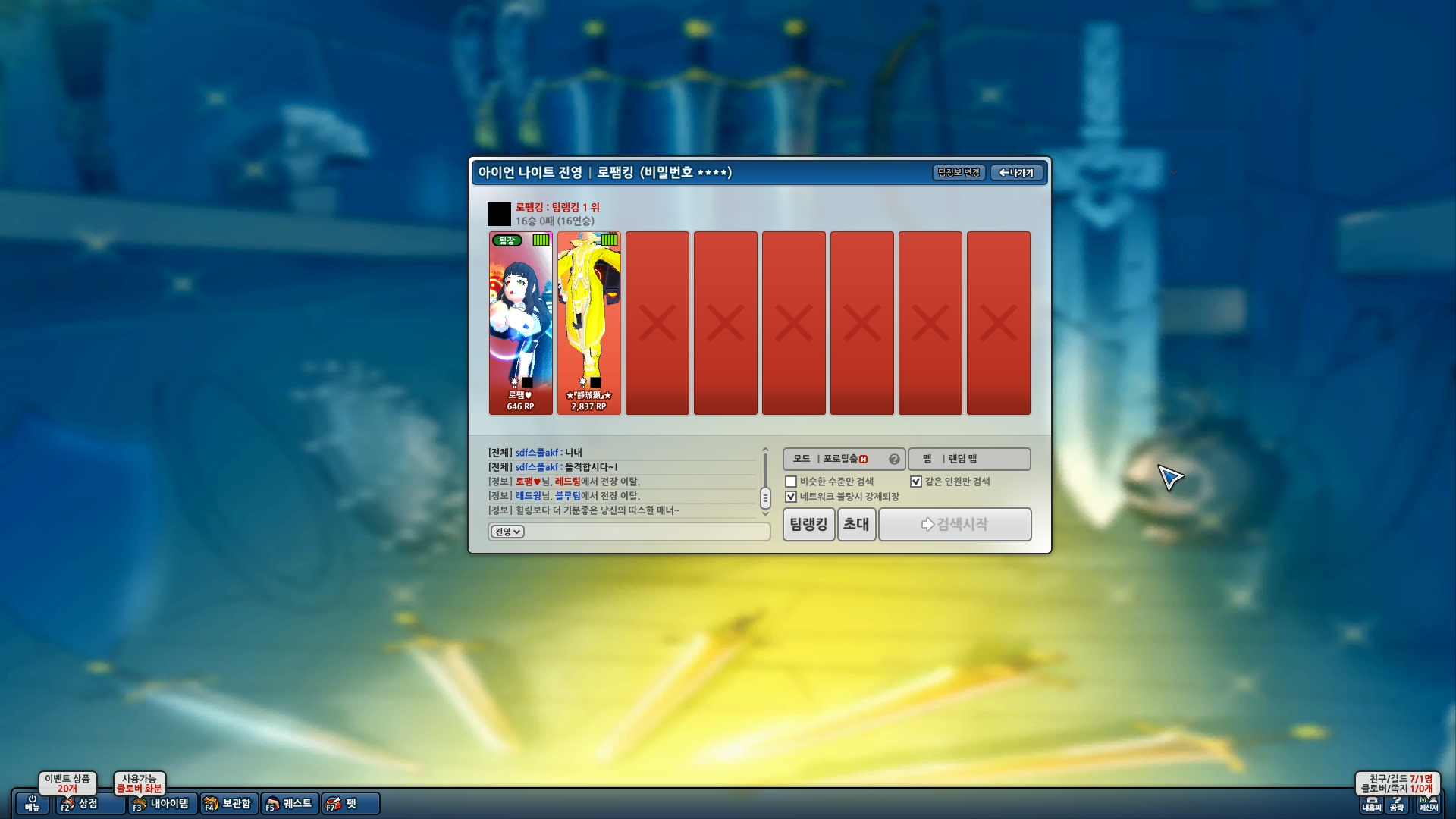Open the 퀘스트 quest panel (F5)
This screenshot has width=1456, height=819.
coord(290,803)
